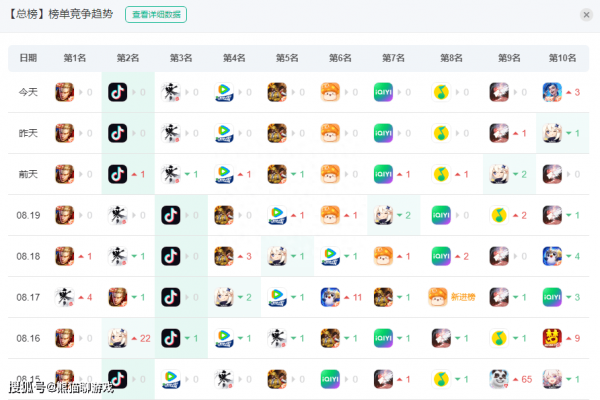Viewport: 600px width, 400px height.
Task: Click the ▲65 rank change on 08.15
Action: [x=523, y=379]
